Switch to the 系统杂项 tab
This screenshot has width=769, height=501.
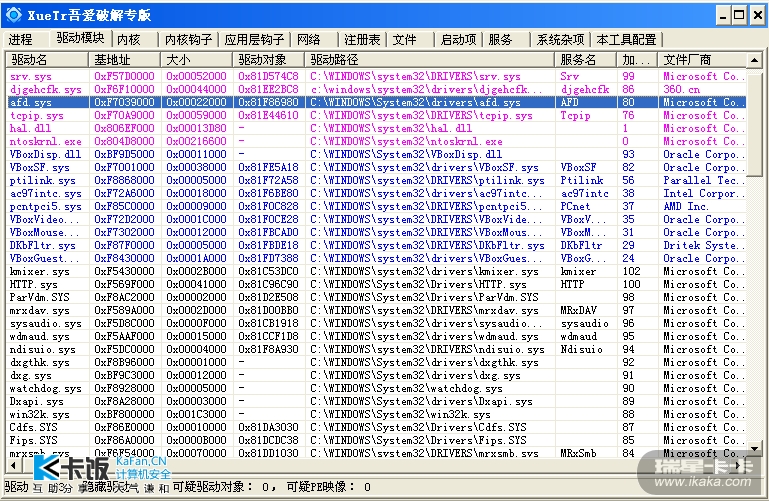(x=561, y=39)
